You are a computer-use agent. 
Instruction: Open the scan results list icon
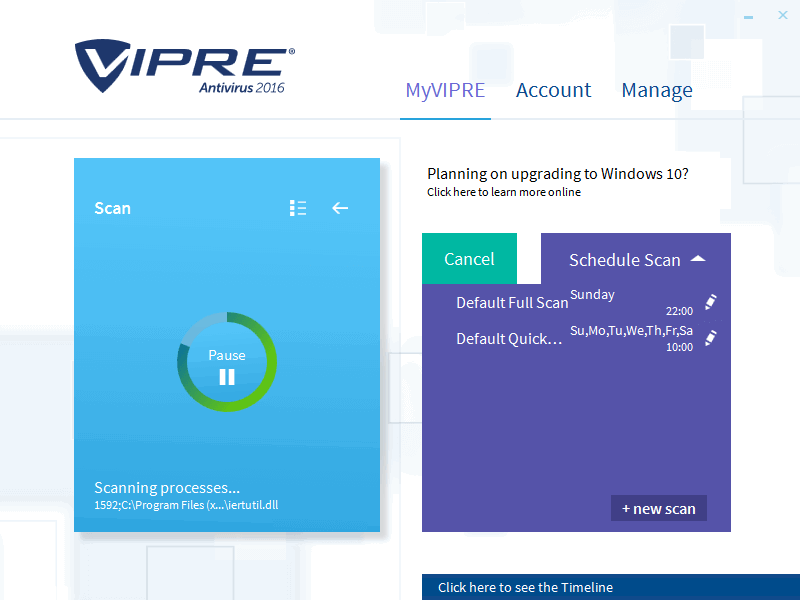297,208
